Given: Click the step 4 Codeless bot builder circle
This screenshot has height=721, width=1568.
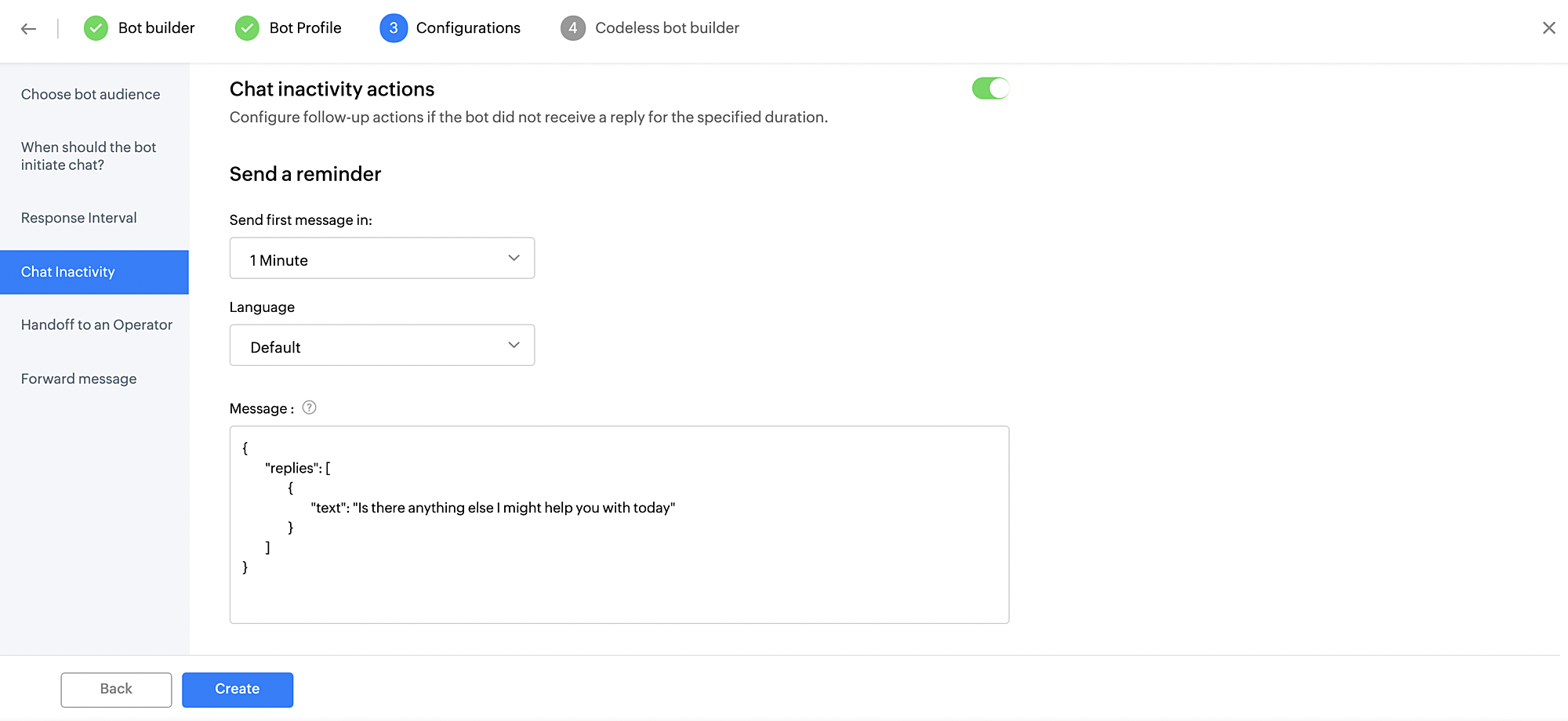Looking at the screenshot, I should pyautogui.click(x=573, y=28).
